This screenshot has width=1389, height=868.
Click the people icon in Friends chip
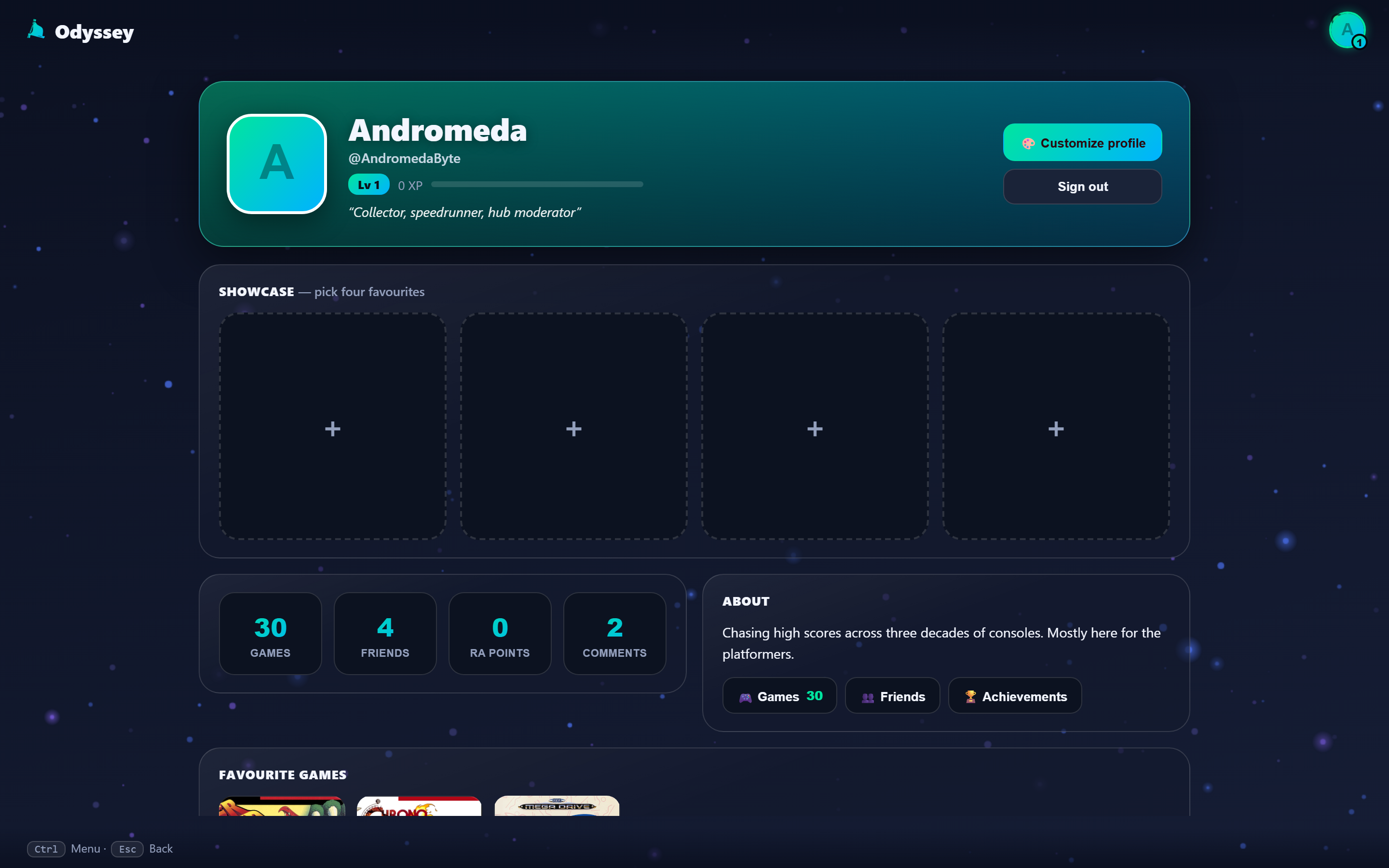867,697
